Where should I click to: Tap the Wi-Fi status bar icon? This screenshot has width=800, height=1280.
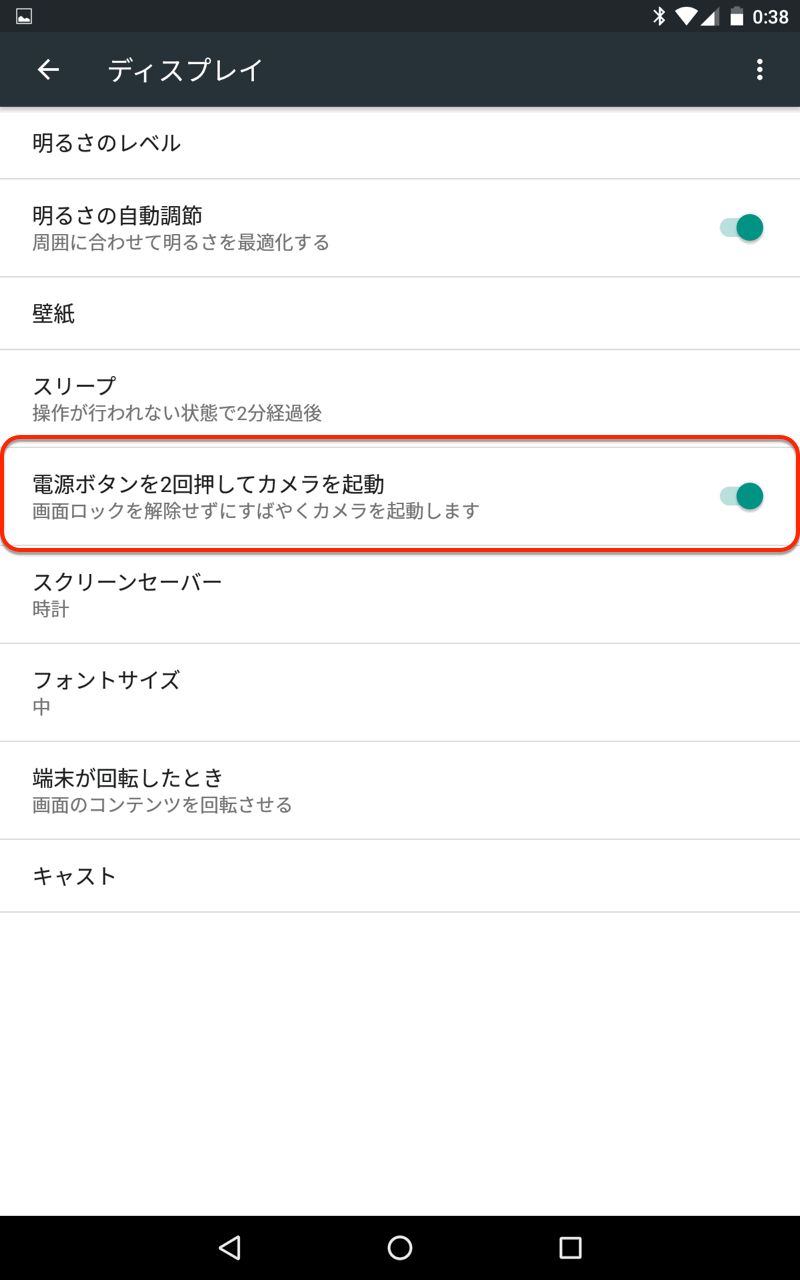tap(685, 16)
